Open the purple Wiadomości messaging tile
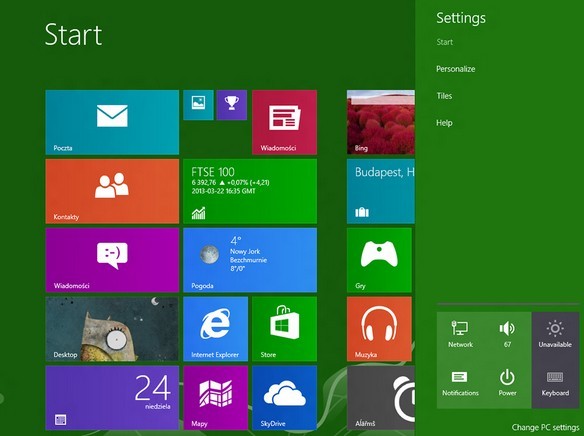 112,260
